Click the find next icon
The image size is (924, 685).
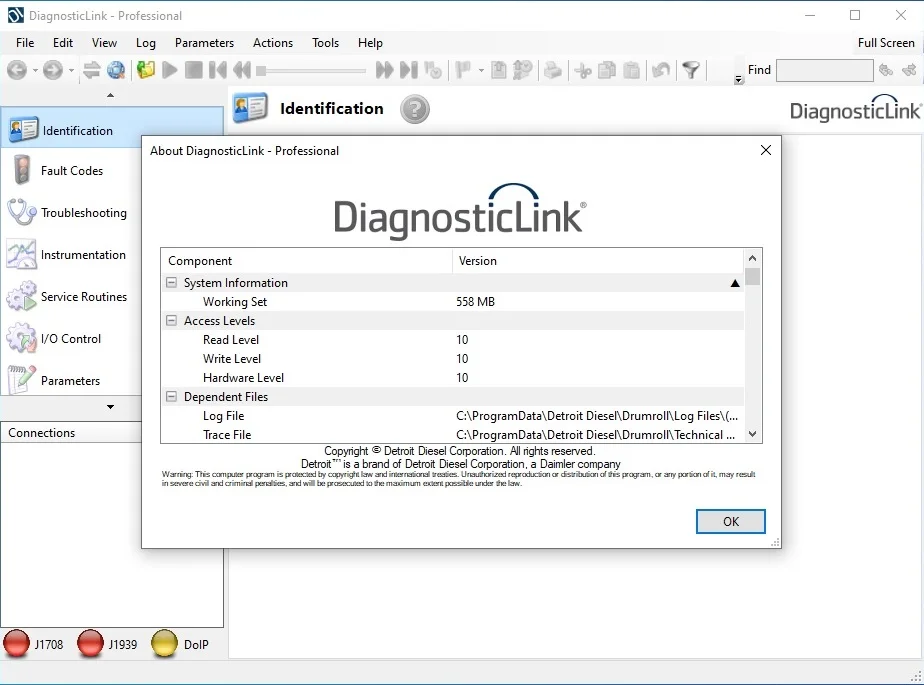coord(909,70)
